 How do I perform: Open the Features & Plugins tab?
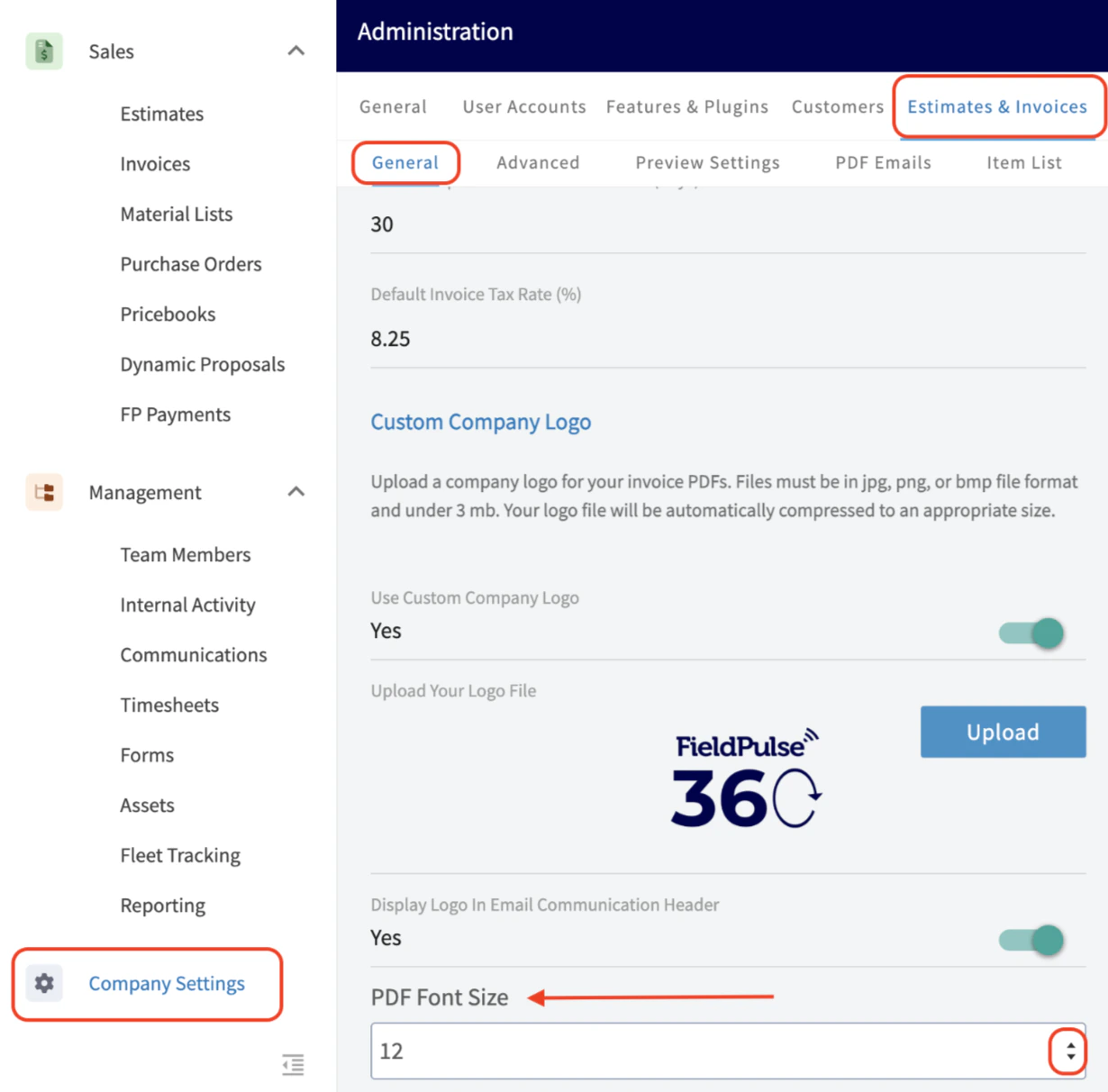(687, 106)
